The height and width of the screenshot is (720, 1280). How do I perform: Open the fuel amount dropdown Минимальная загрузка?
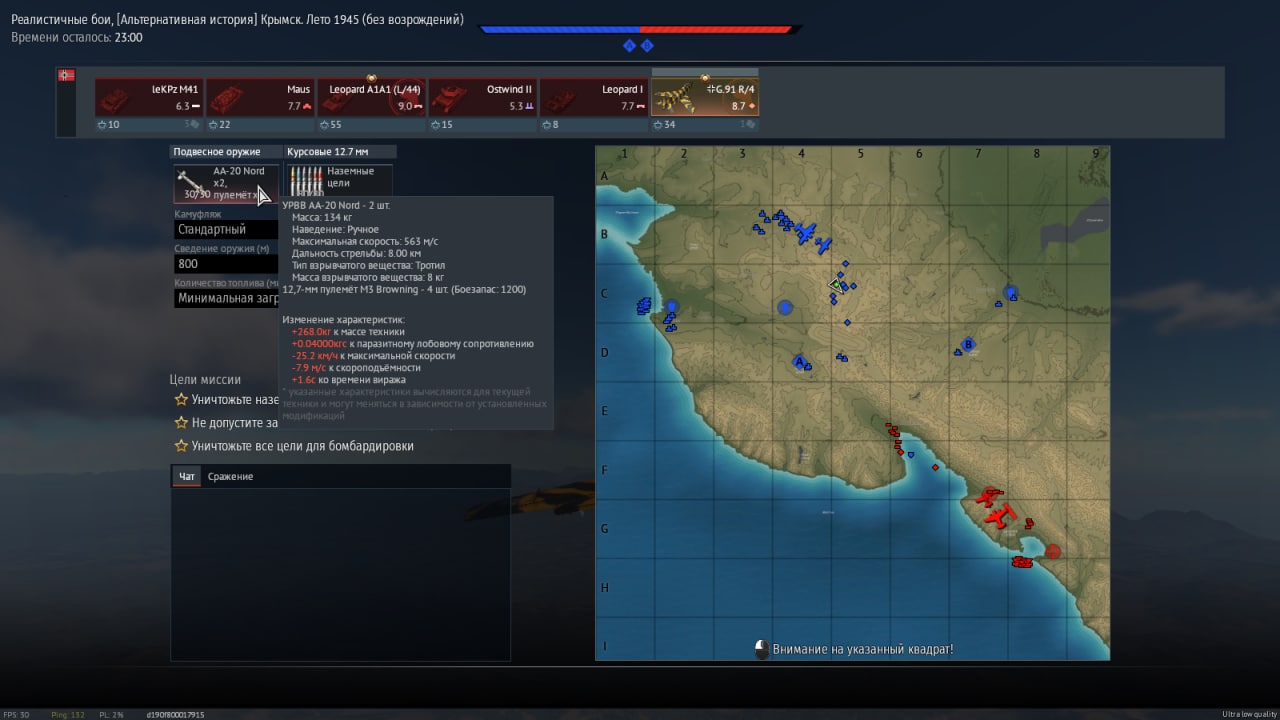point(226,298)
